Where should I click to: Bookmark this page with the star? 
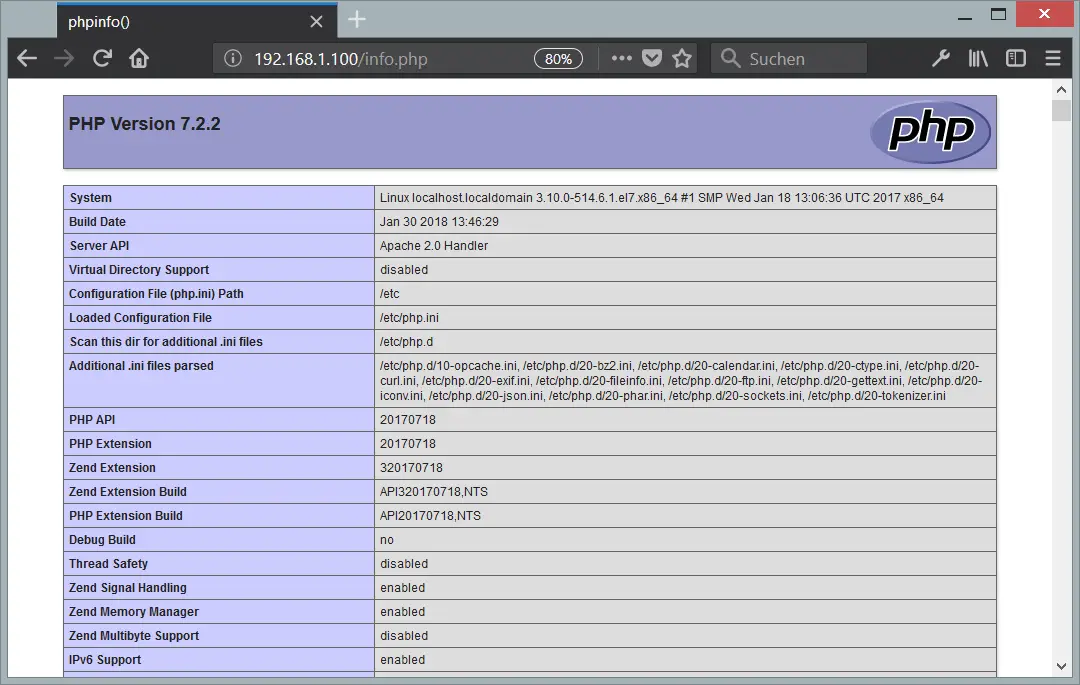point(682,59)
